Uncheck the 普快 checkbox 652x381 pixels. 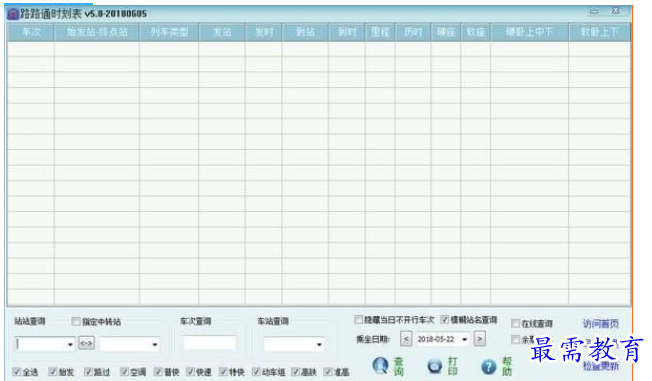tap(158, 371)
